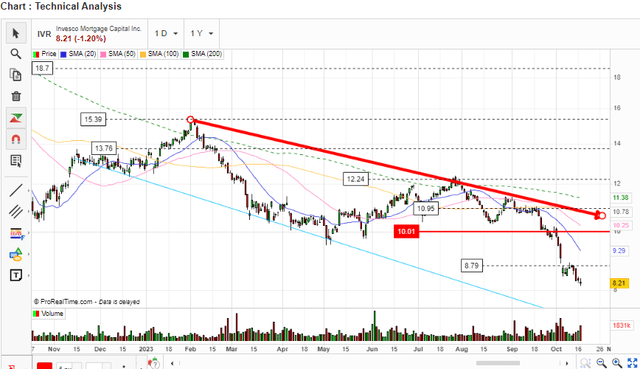Click the yellow 8.21 current price tag

pos(619,283)
